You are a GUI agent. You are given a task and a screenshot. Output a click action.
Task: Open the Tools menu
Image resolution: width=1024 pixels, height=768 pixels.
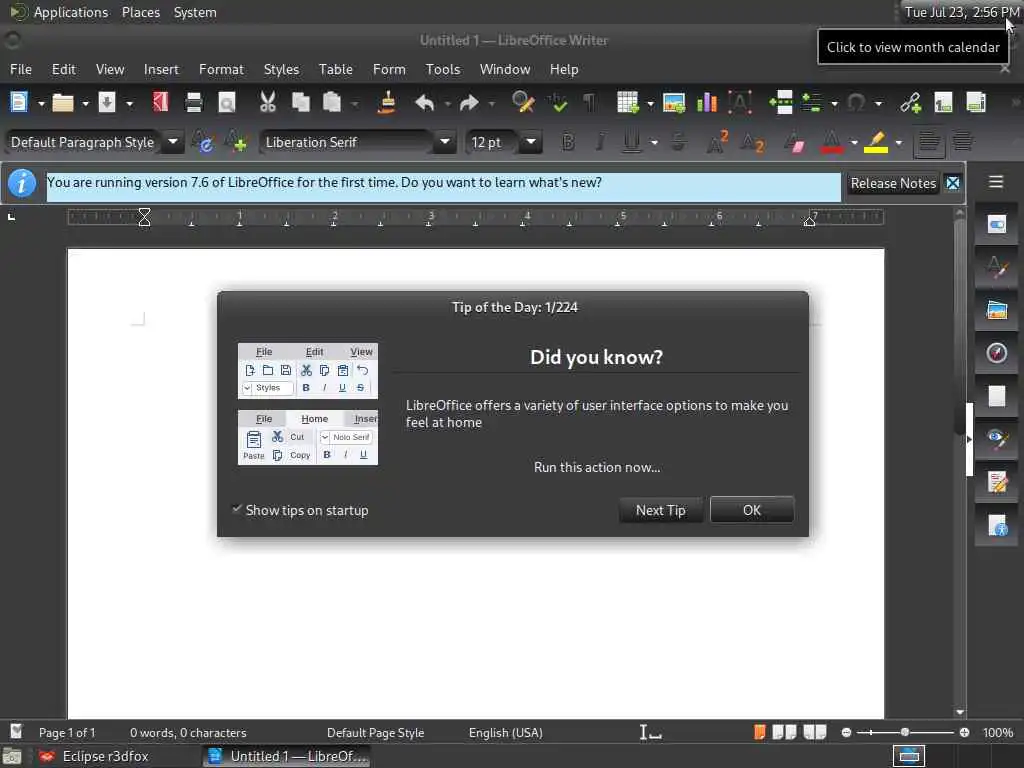click(443, 69)
